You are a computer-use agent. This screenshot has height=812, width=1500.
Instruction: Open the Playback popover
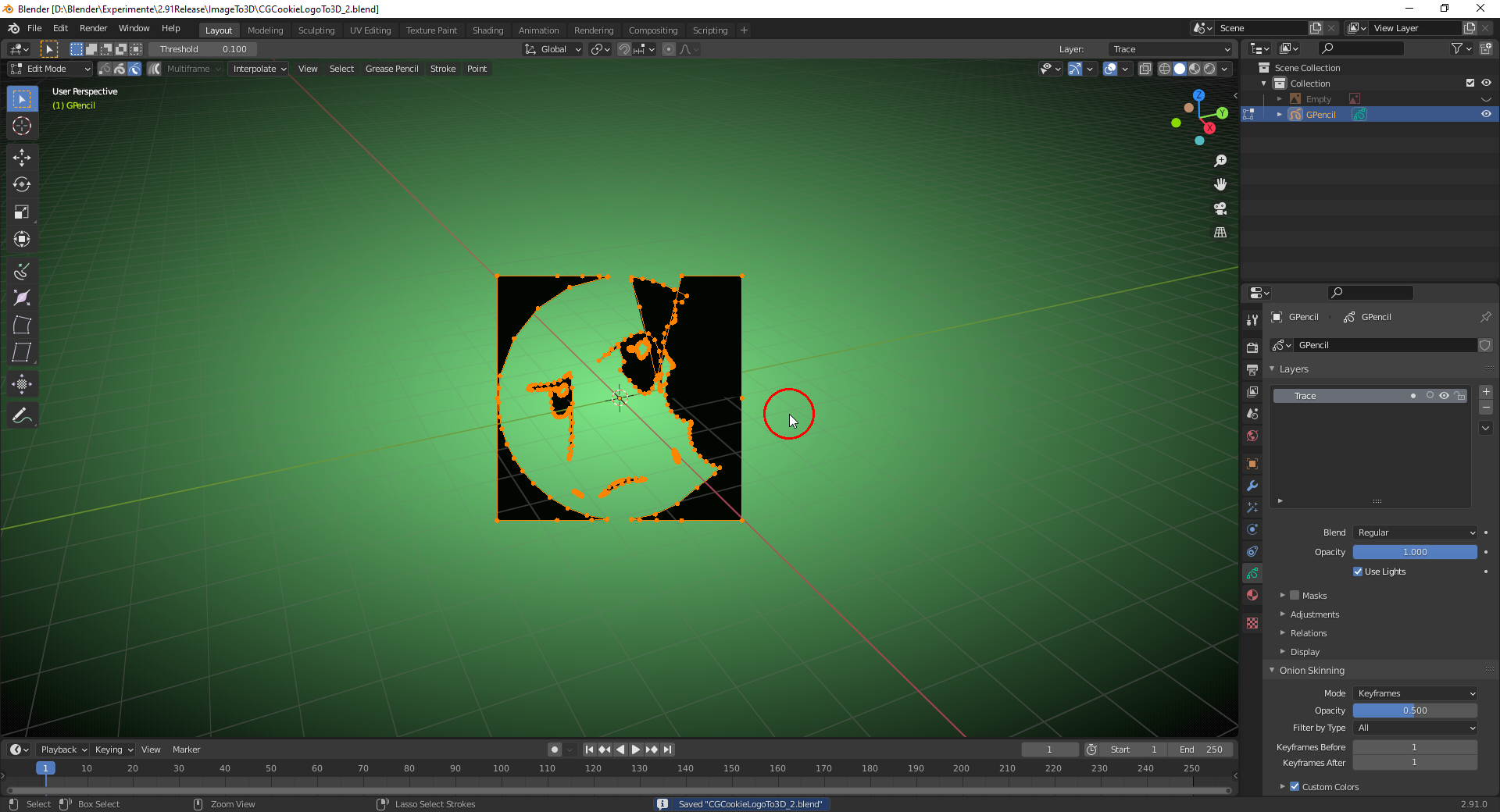(x=62, y=750)
